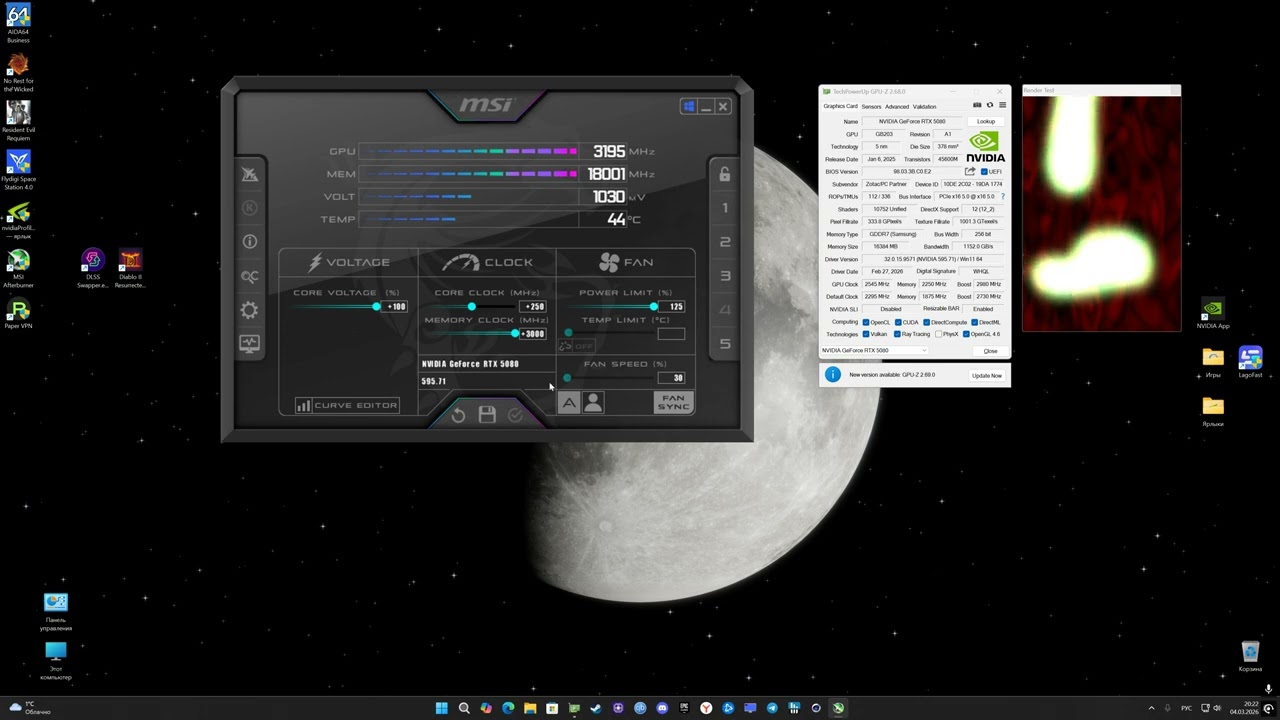Click the bus interface question mark in GPU-Z
Image resolution: width=1280 pixels, height=720 pixels.
point(1003,196)
